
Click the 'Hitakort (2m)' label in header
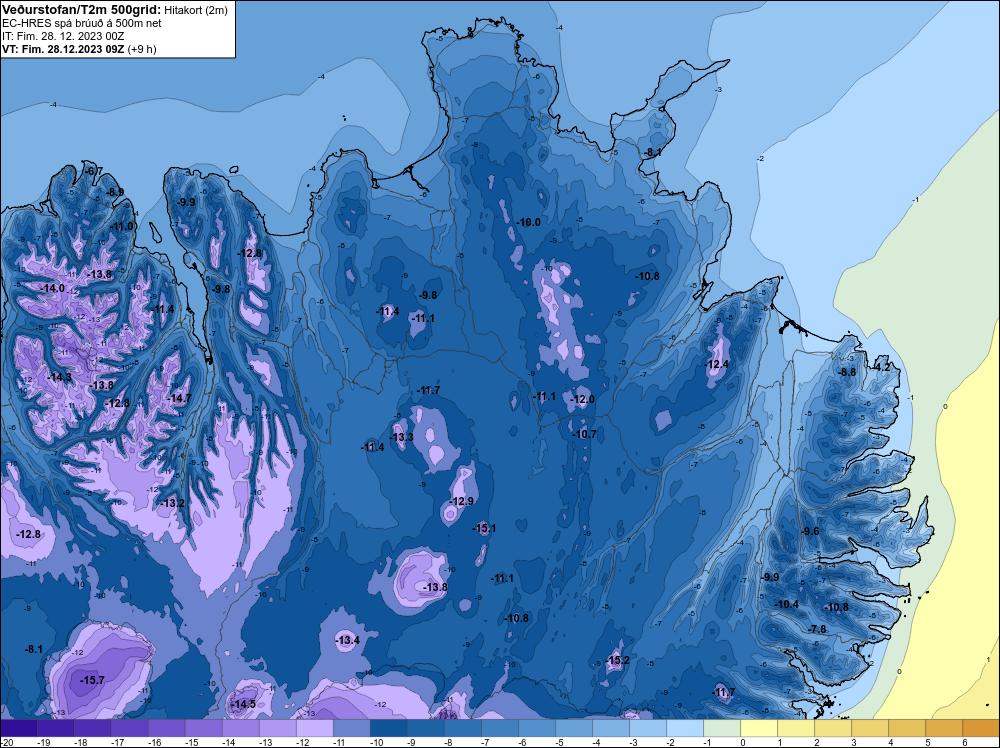pyautogui.click(x=195, y=10)
